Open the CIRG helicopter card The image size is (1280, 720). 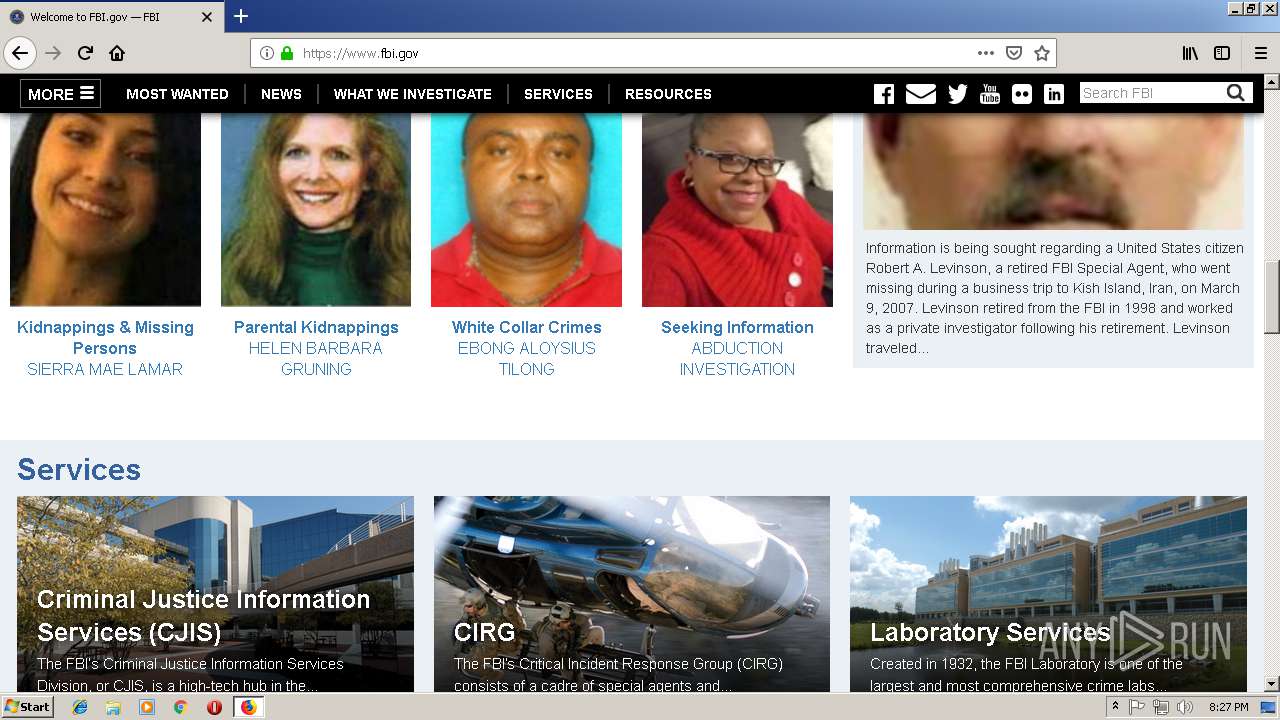pyautogui.click(x=632, y=594)
